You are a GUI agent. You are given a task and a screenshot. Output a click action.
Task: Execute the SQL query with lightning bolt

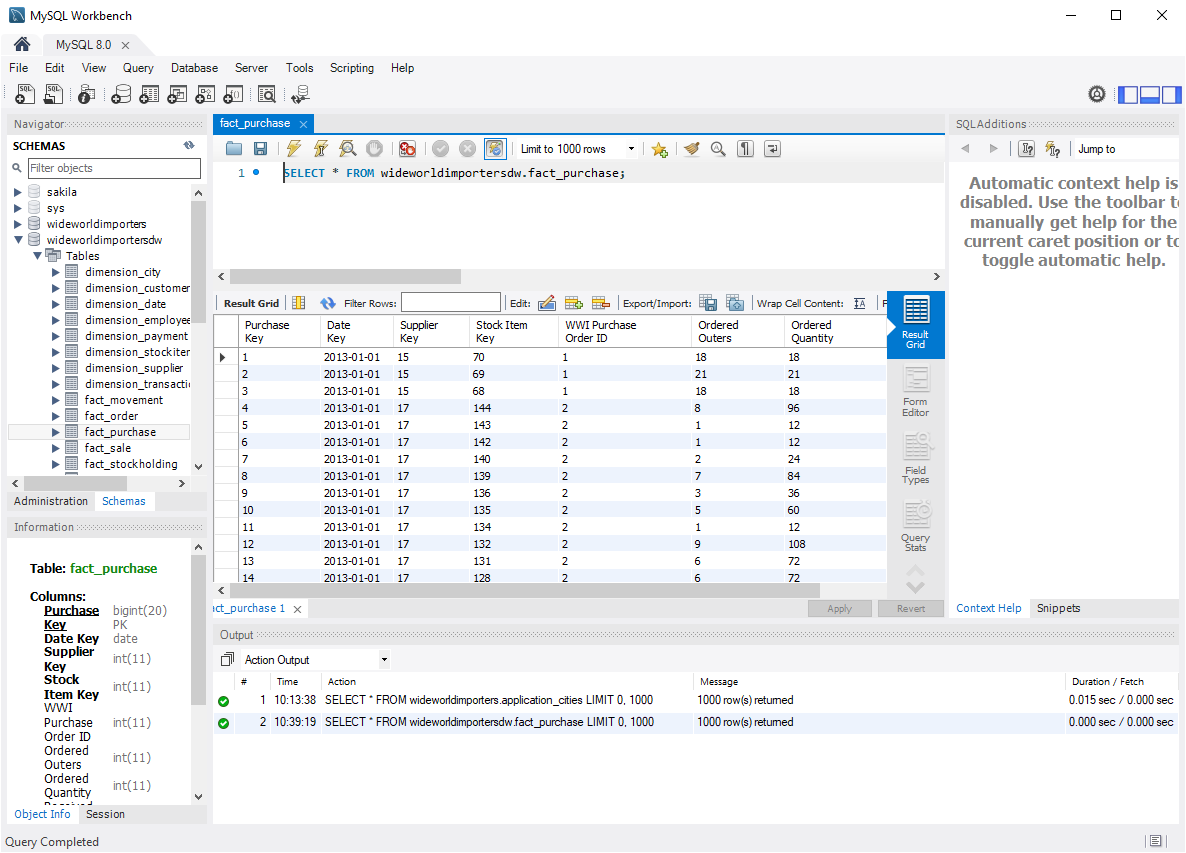tap(293, 149)
